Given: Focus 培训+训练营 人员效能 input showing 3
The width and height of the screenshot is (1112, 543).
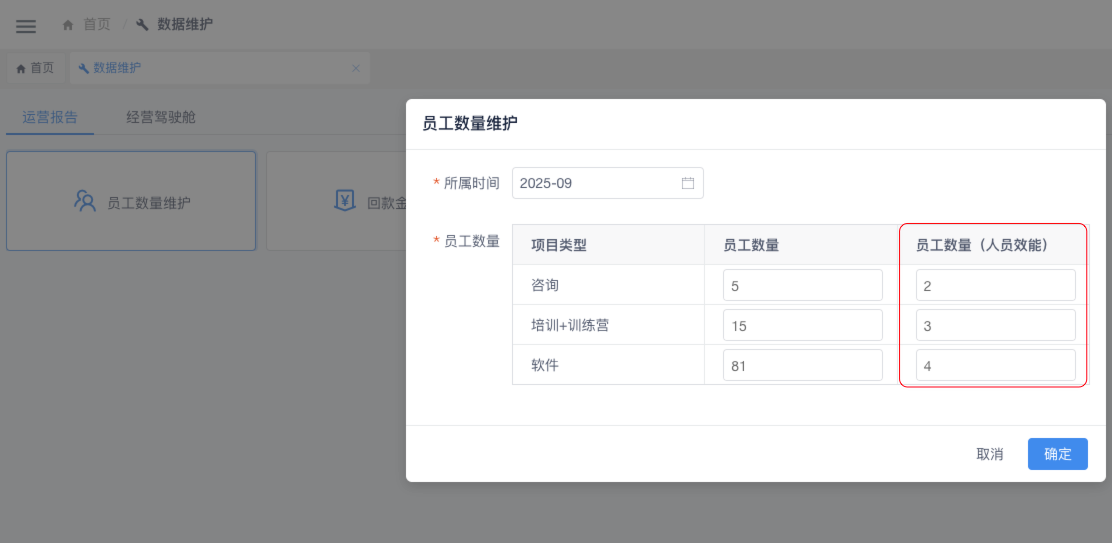Looking at the screenshot, I should click(x=995, y=325).
